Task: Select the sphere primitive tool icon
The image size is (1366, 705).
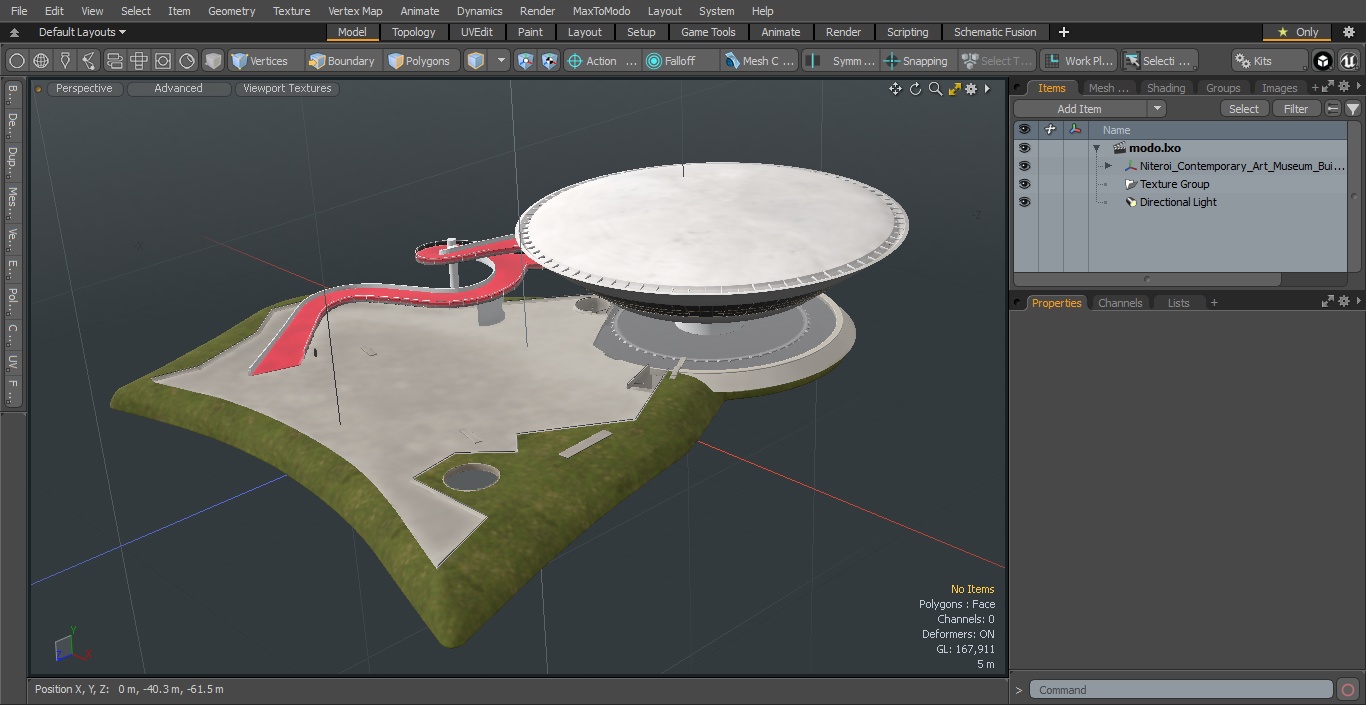Action: 17,61
